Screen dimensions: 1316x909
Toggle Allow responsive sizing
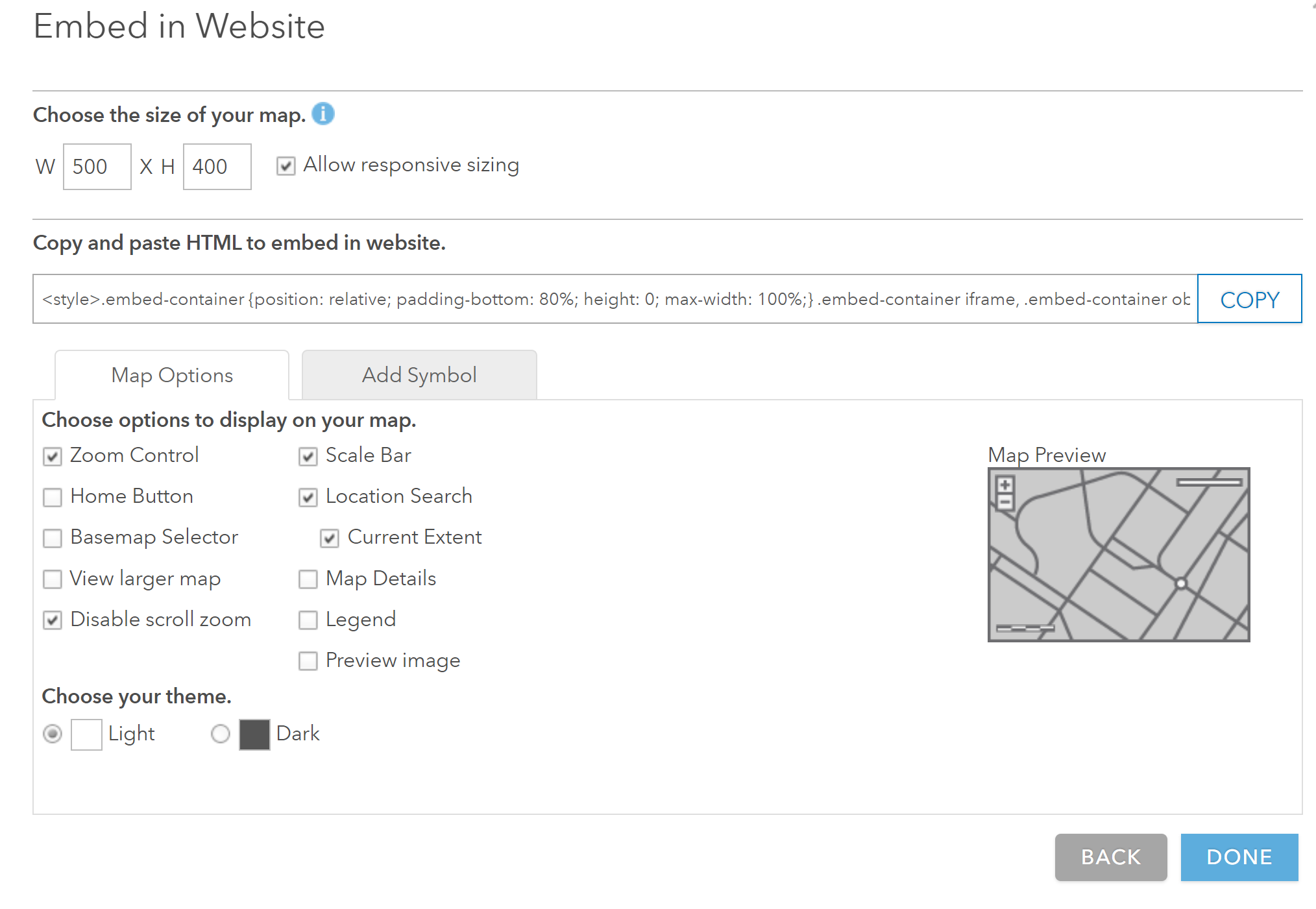pyautogui.click(x=286, y=166)
